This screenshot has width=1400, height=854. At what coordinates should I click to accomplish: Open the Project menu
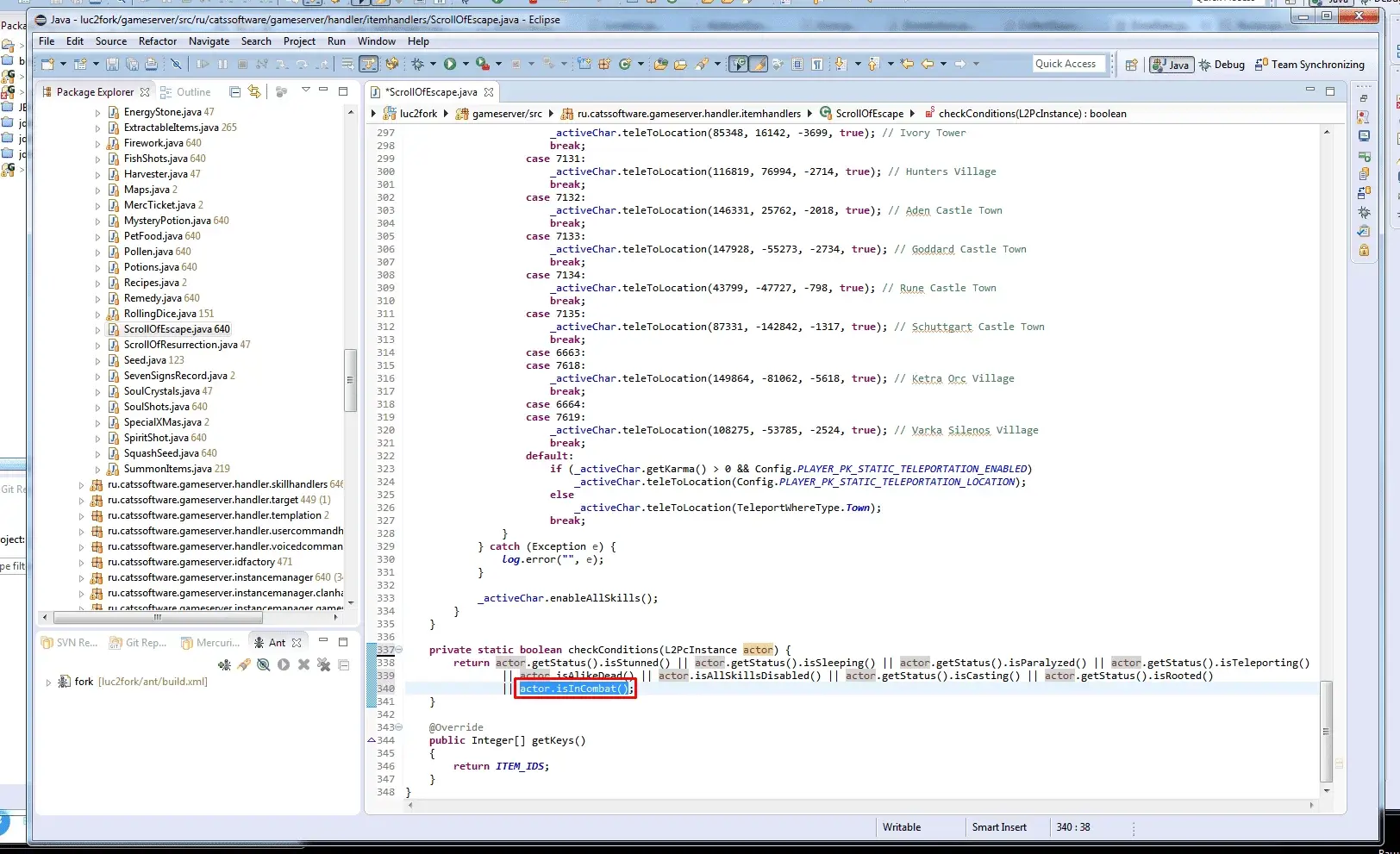pyautogui.click(x=299, y=41)
